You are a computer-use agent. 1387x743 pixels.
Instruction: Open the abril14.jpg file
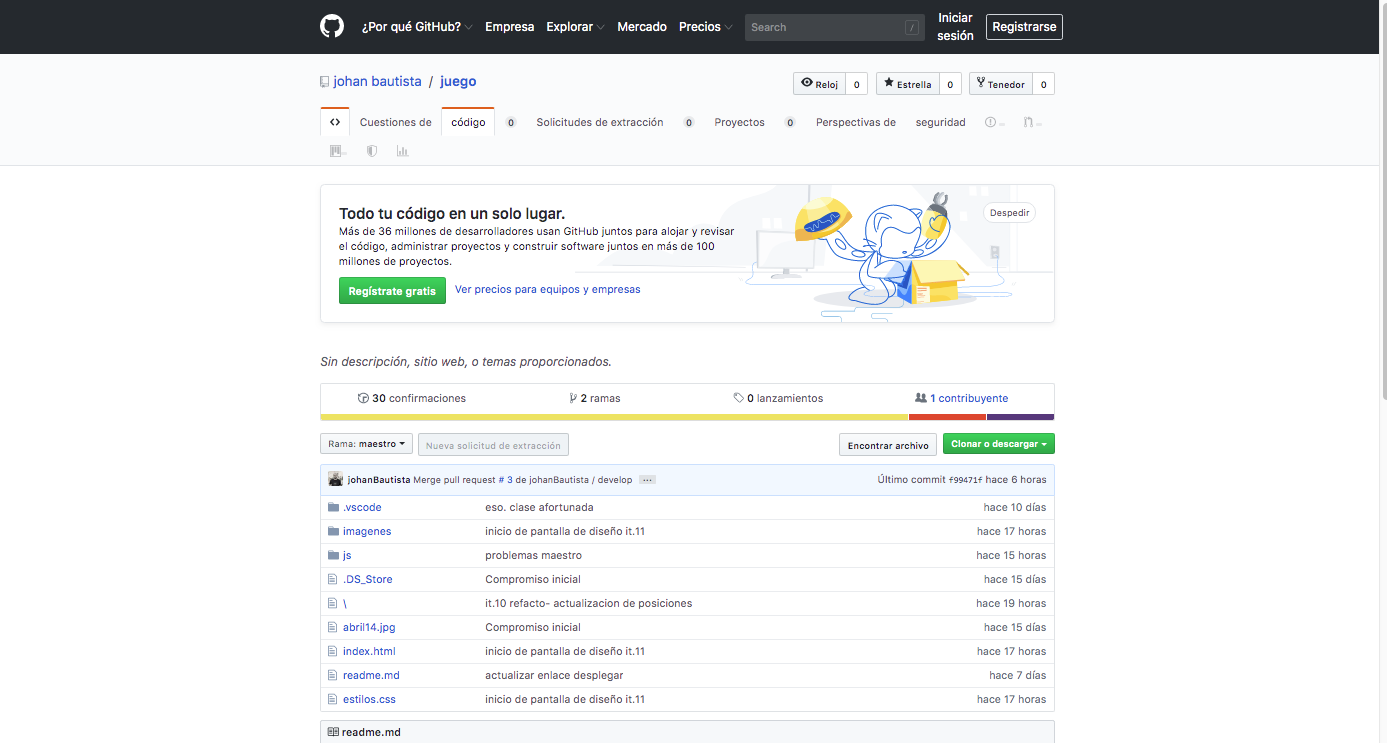coord(369,627)
